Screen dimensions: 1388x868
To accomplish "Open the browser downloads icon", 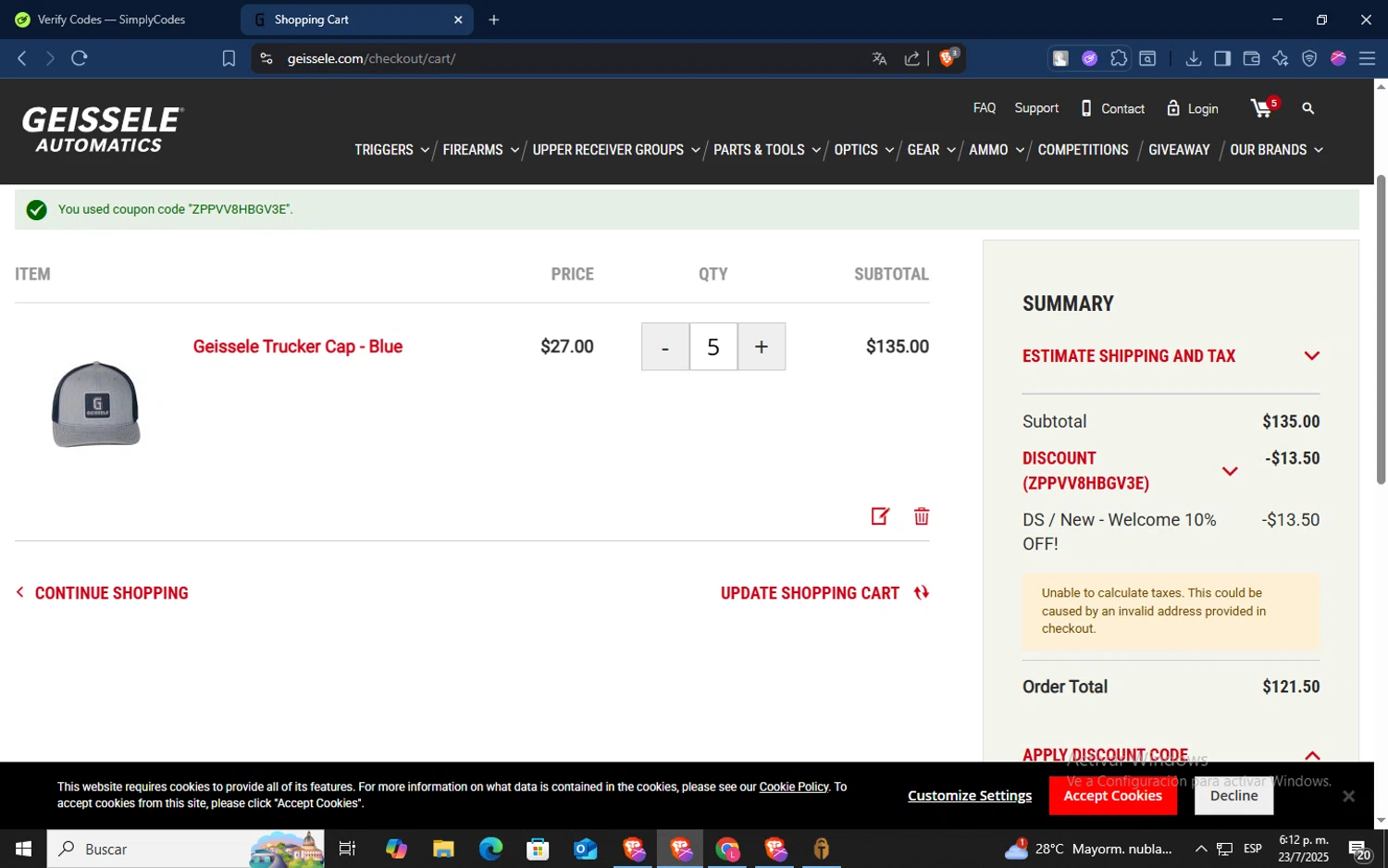I will (1194, 58).
